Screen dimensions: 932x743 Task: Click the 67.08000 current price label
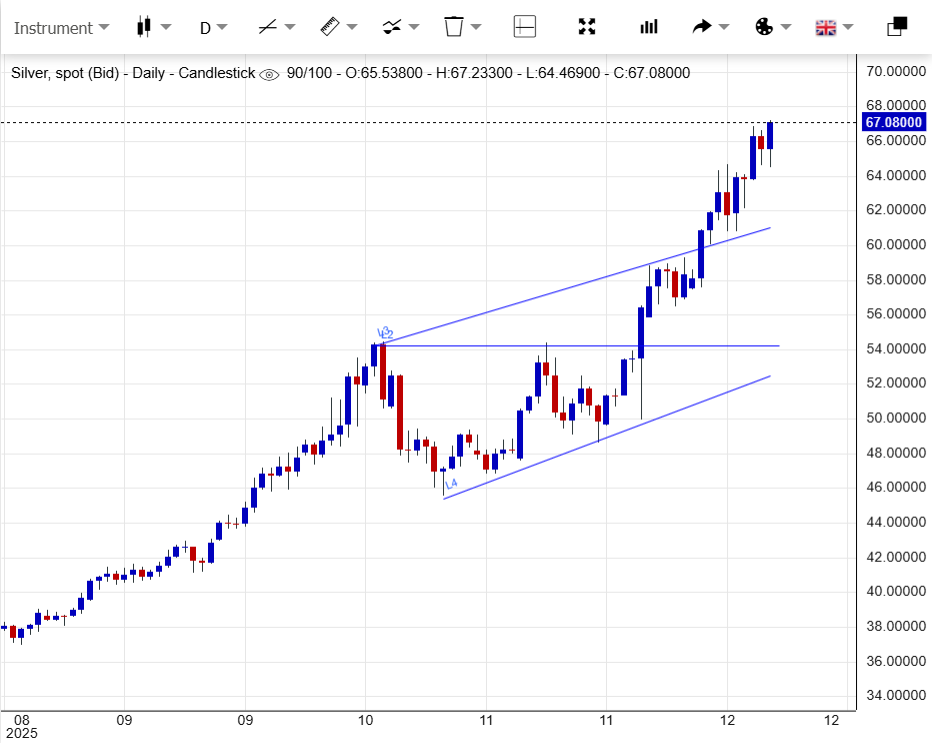pos(892,122)
